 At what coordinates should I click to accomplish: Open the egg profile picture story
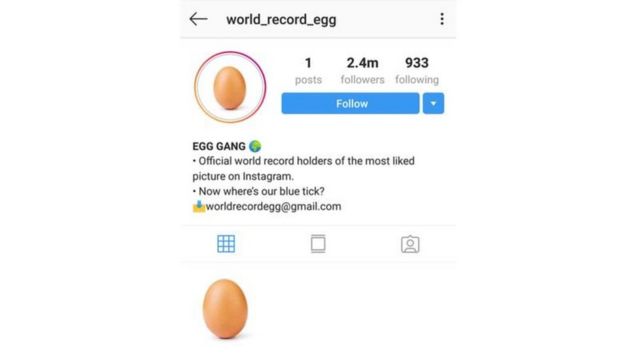click(230, 87)
